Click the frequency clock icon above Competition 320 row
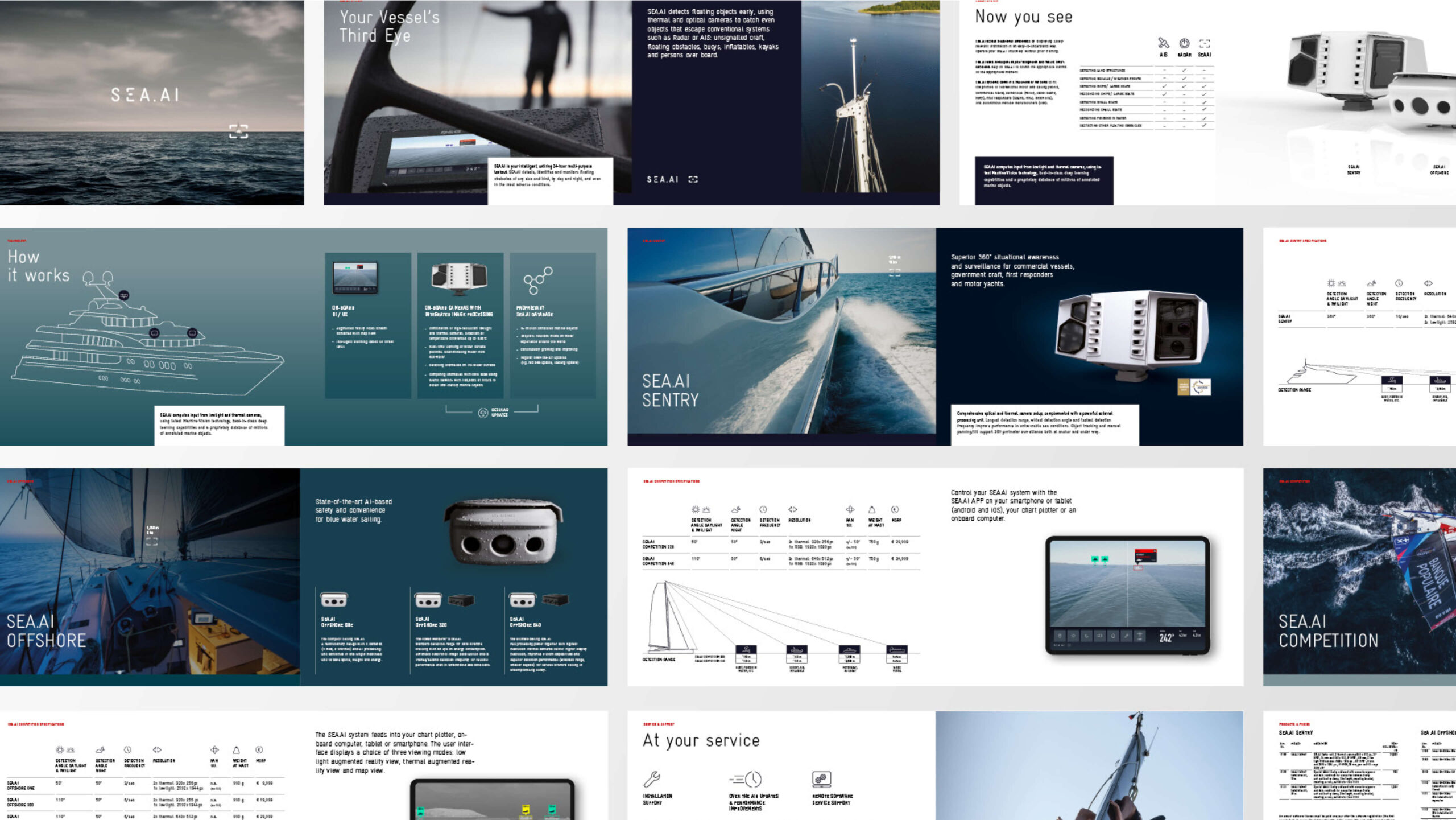 (x=763, y=510)
